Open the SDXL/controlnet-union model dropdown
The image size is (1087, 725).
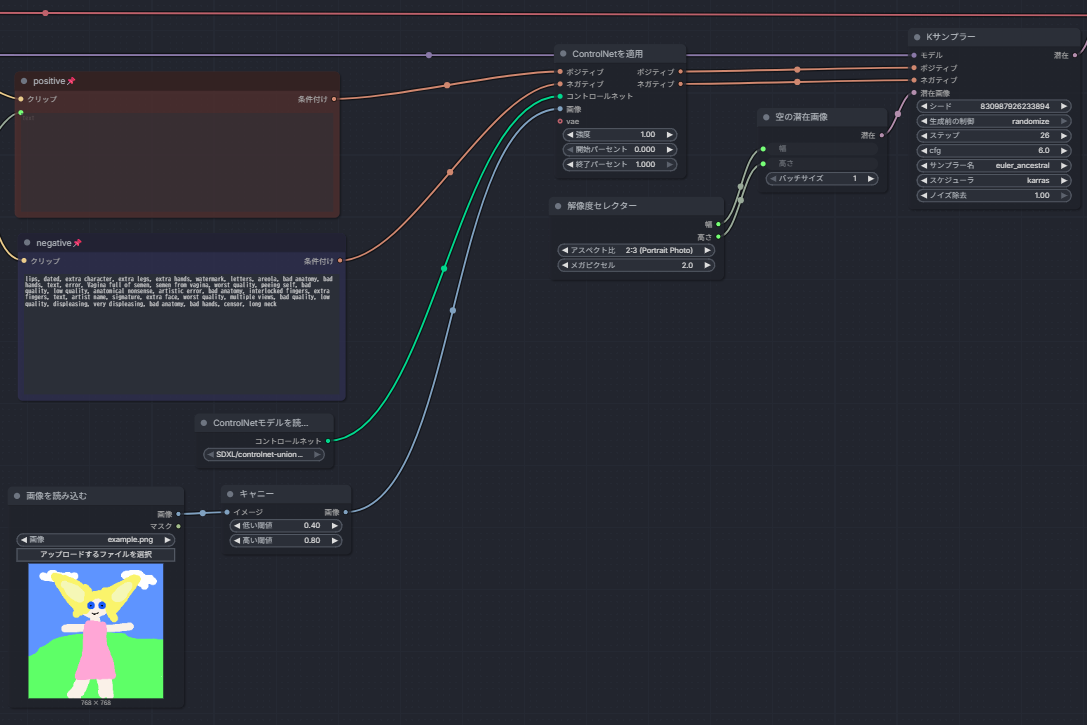coord(264,455)
